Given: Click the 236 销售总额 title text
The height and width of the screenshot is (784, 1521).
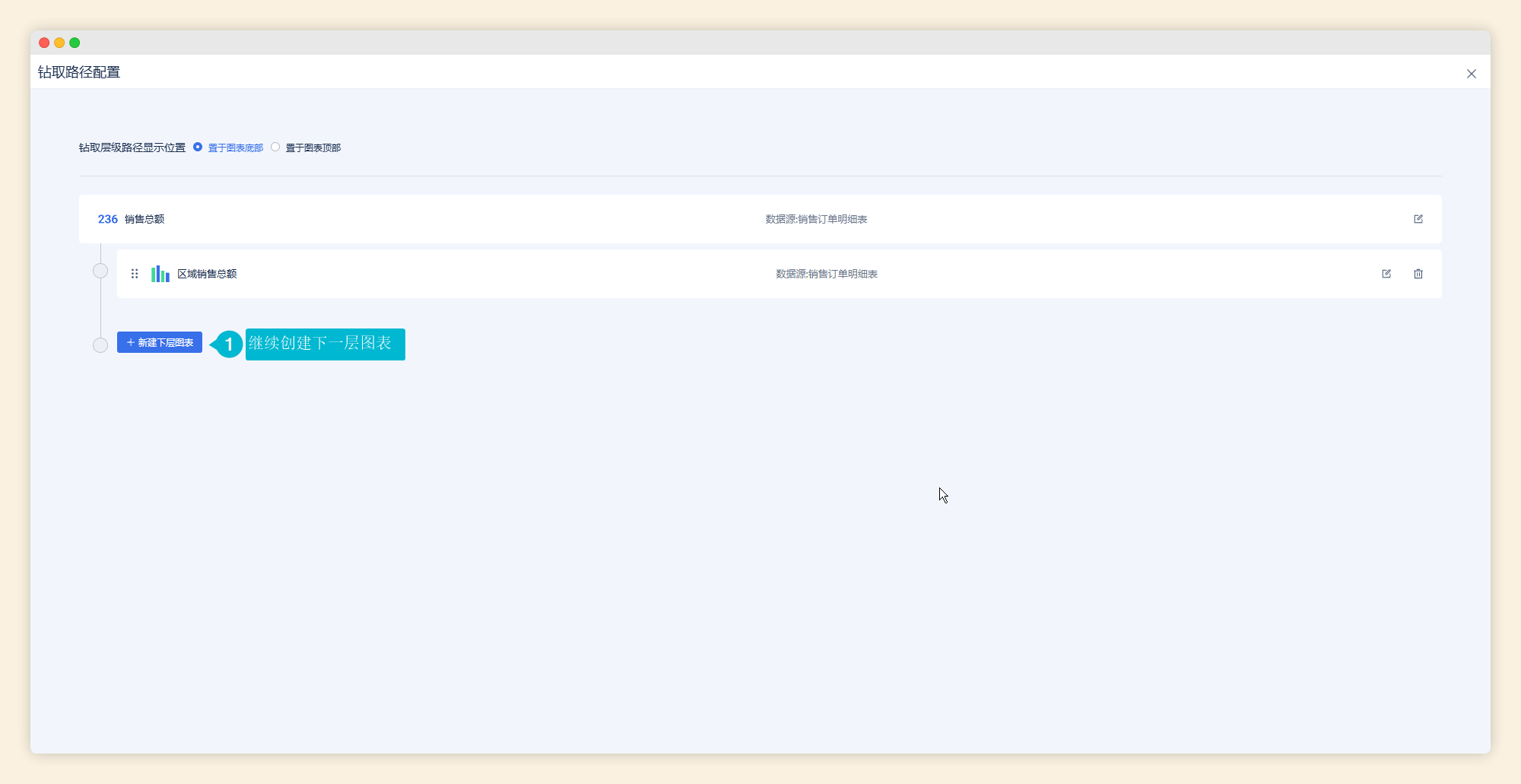Looking at the screenshot, I should click(x=131, y=219).
